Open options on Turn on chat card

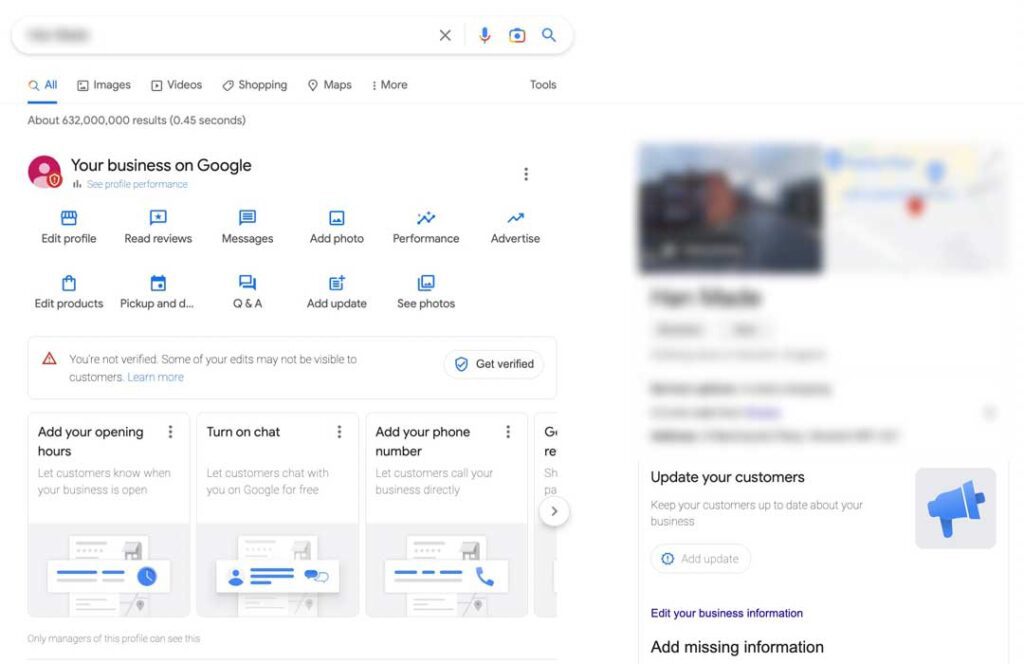point(339,432)
